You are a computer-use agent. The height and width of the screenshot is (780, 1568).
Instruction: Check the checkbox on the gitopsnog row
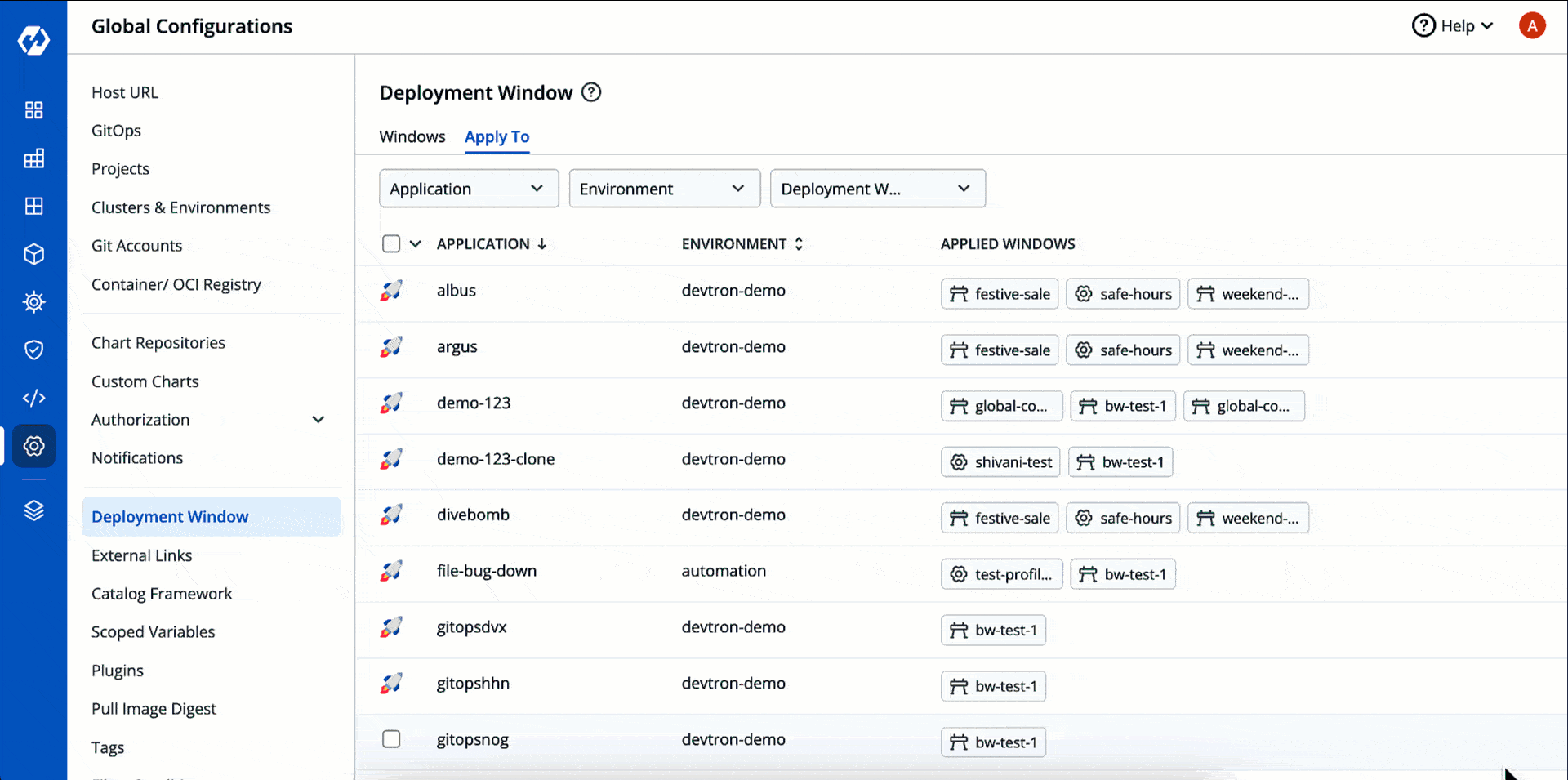click(391, 738)
